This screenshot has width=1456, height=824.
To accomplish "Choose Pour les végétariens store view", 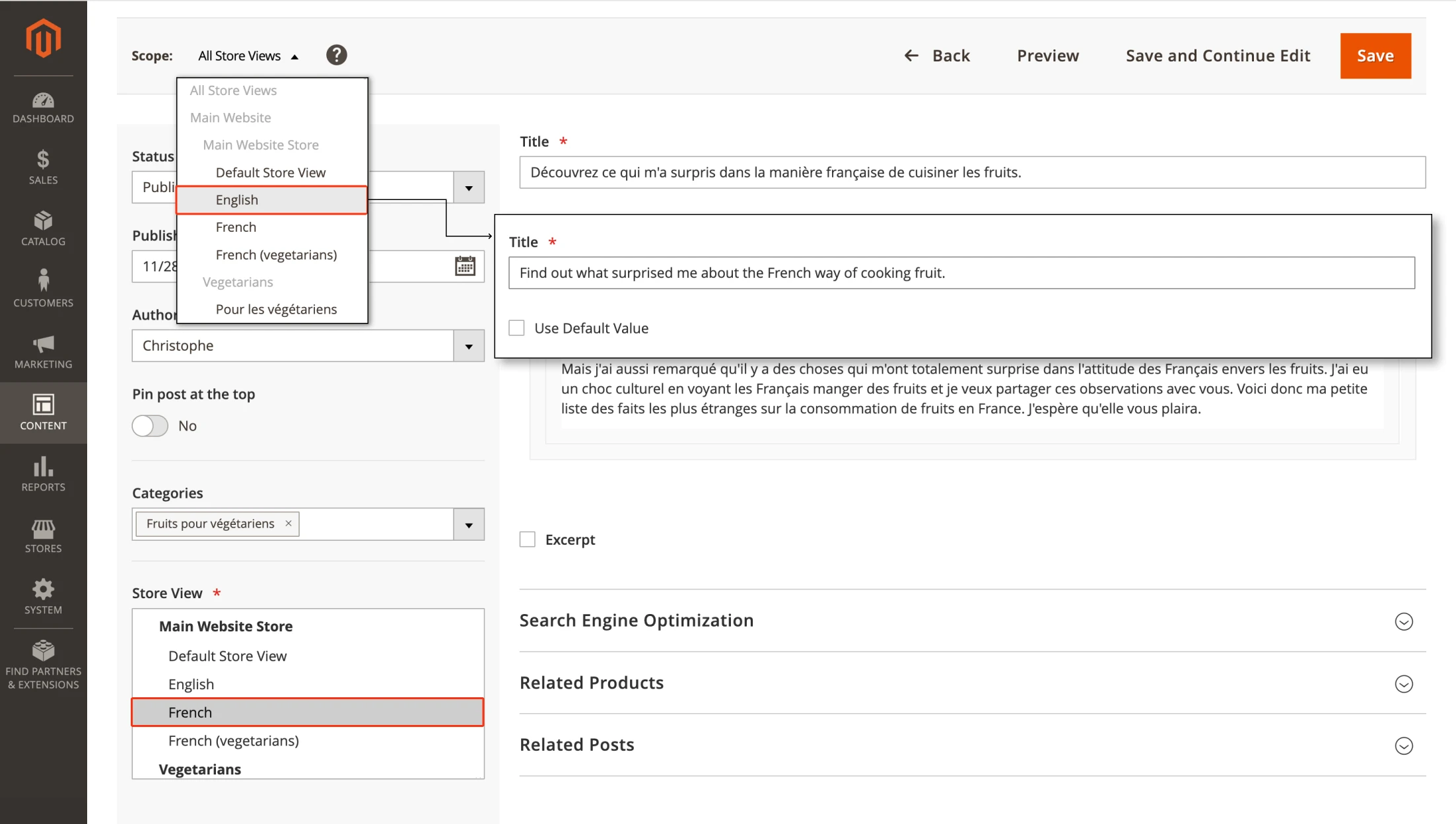I will [x=276, y=308].
